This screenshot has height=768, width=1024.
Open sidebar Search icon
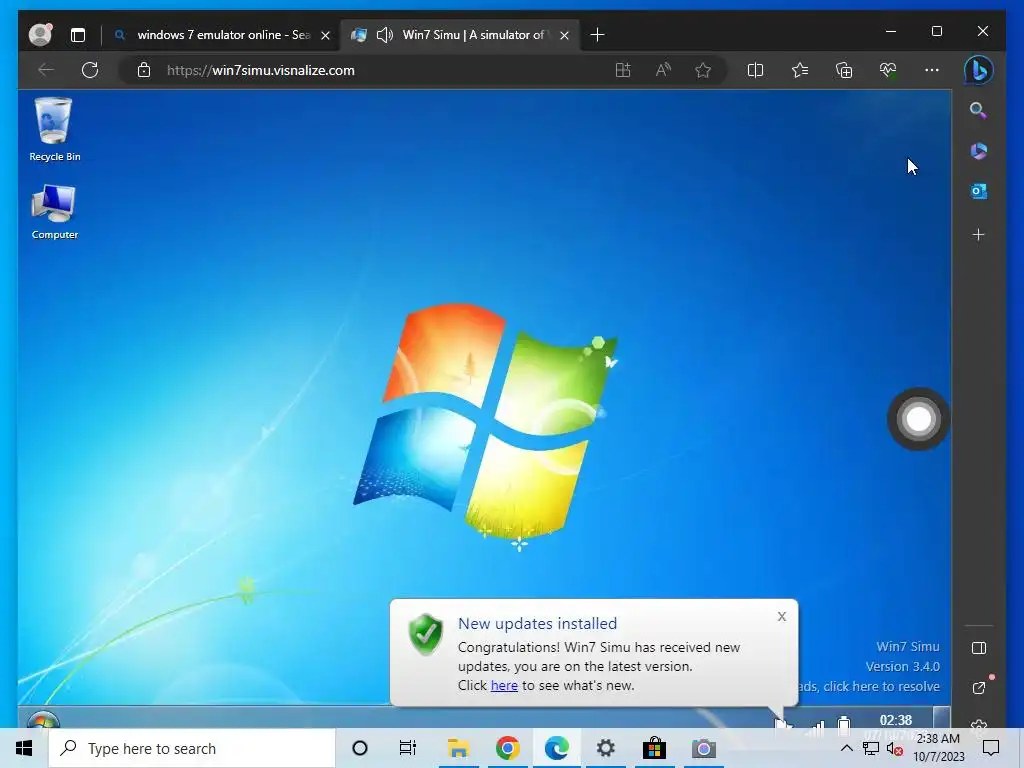pos(978,110)
